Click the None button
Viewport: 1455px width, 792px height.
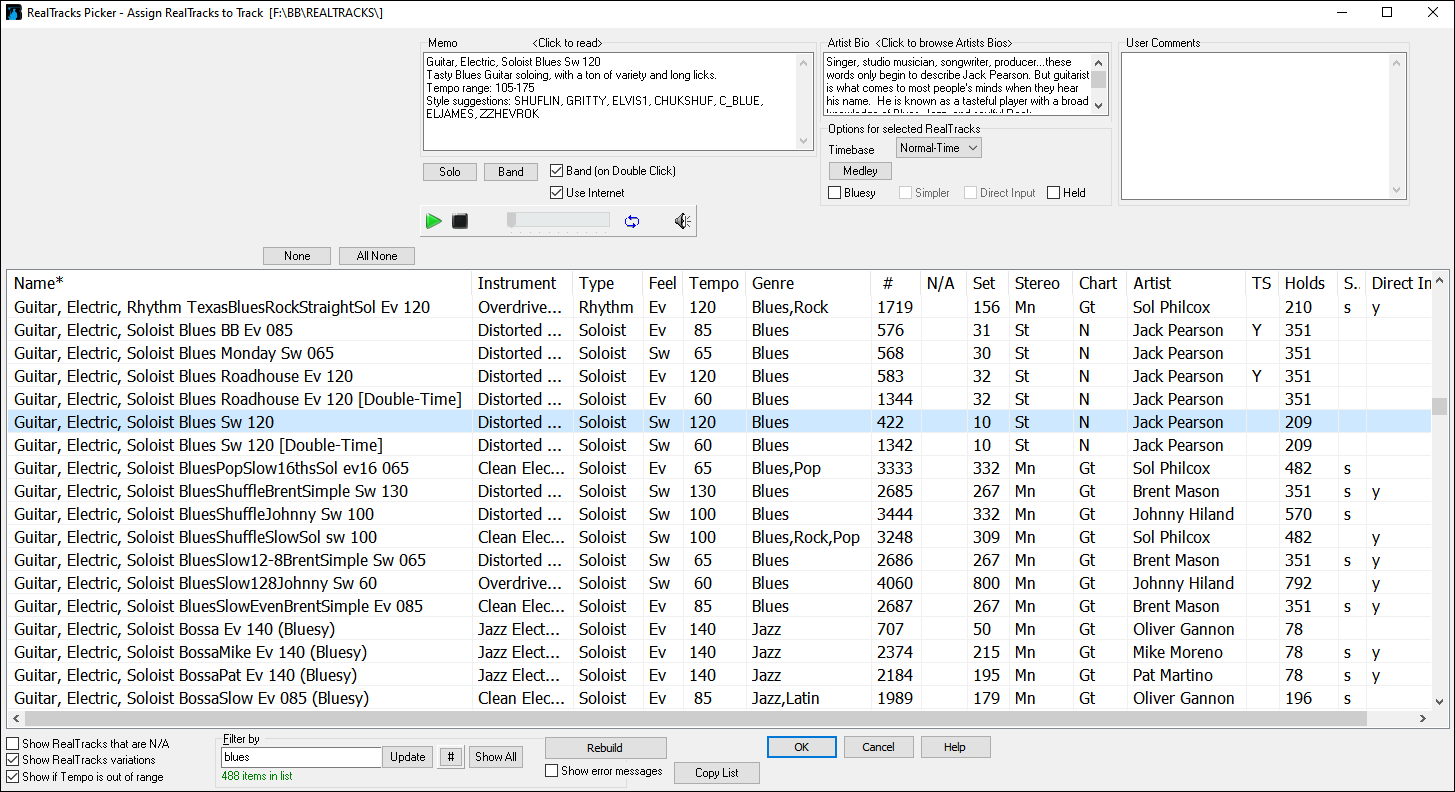click(x=297, y=256)
